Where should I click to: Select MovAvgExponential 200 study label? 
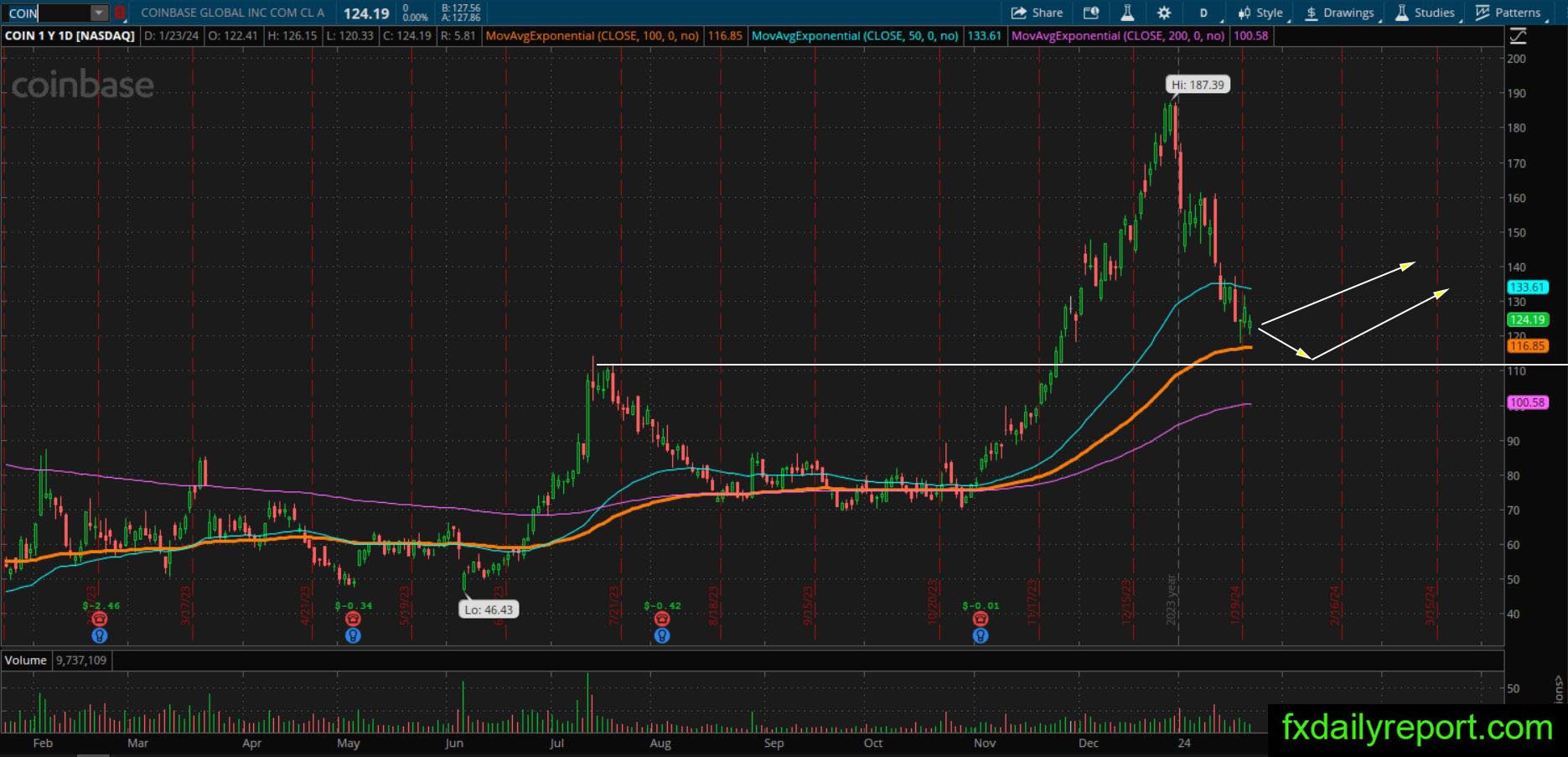point(1117,36)
